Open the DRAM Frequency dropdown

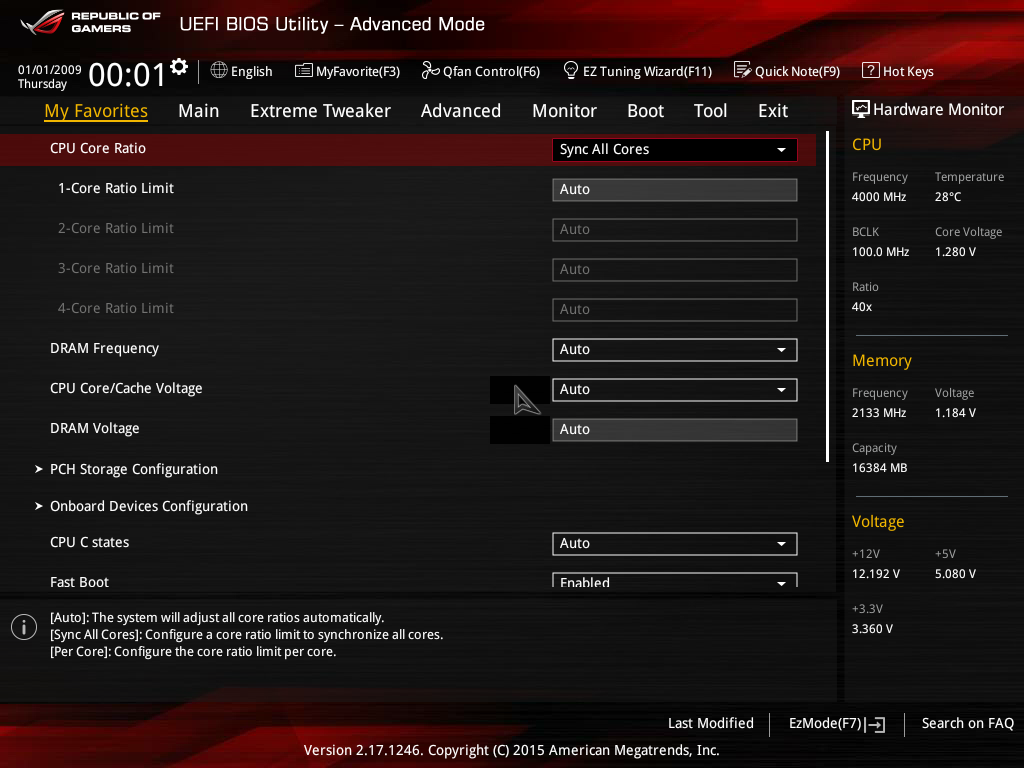point(674,350)
